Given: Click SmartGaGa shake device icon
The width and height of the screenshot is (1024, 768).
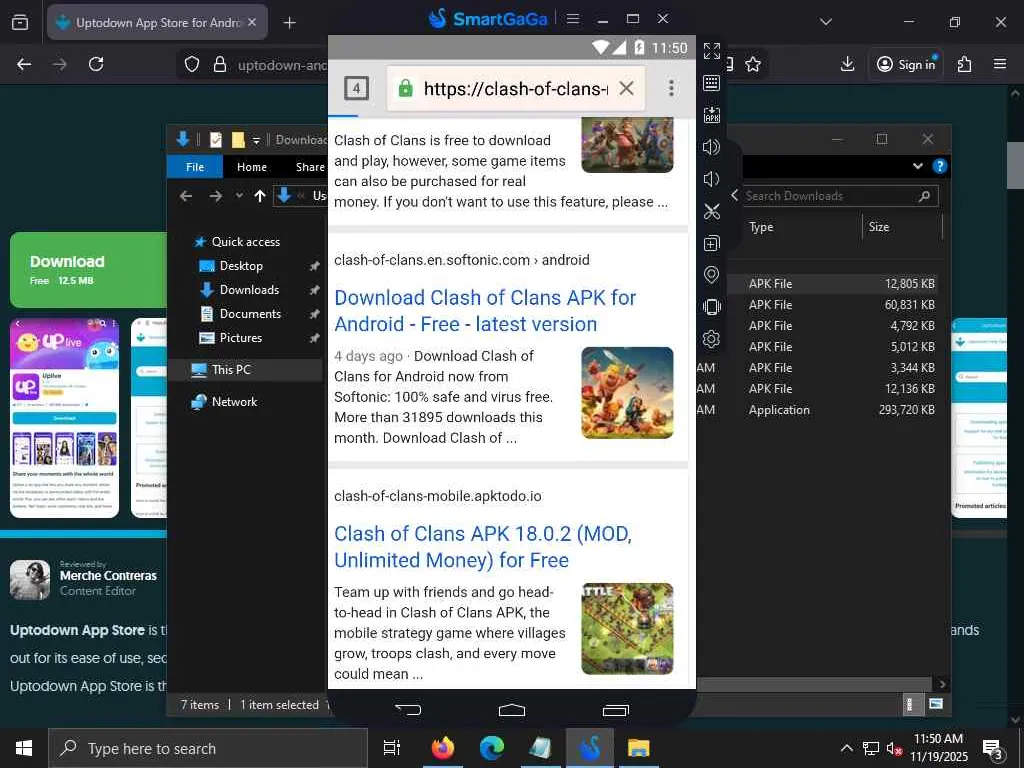Looking at the screenshot, I should (x=712, y=306).
